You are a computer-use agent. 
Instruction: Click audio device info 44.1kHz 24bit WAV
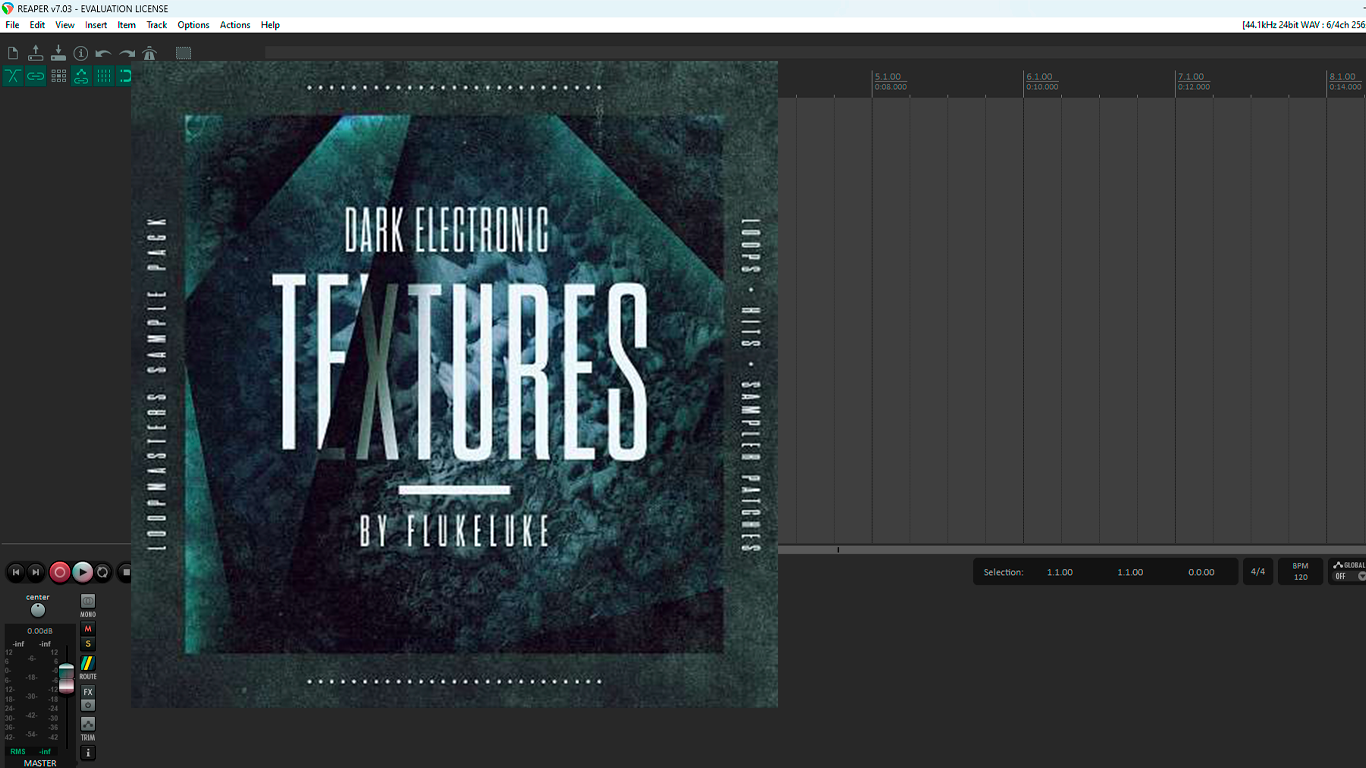point(1303,25)
